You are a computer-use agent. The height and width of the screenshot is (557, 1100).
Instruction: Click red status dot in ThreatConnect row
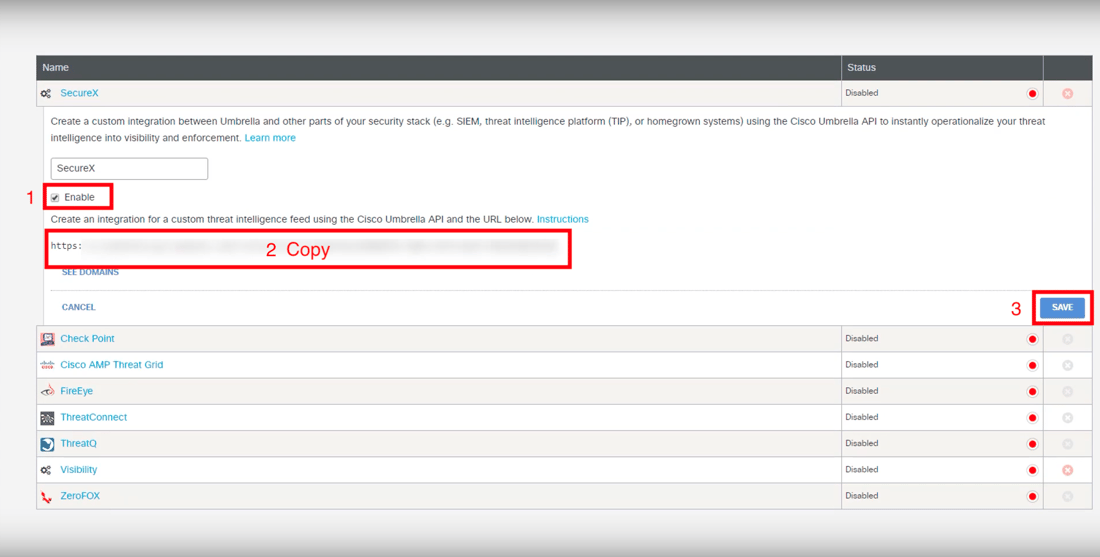coord(1032,417)
